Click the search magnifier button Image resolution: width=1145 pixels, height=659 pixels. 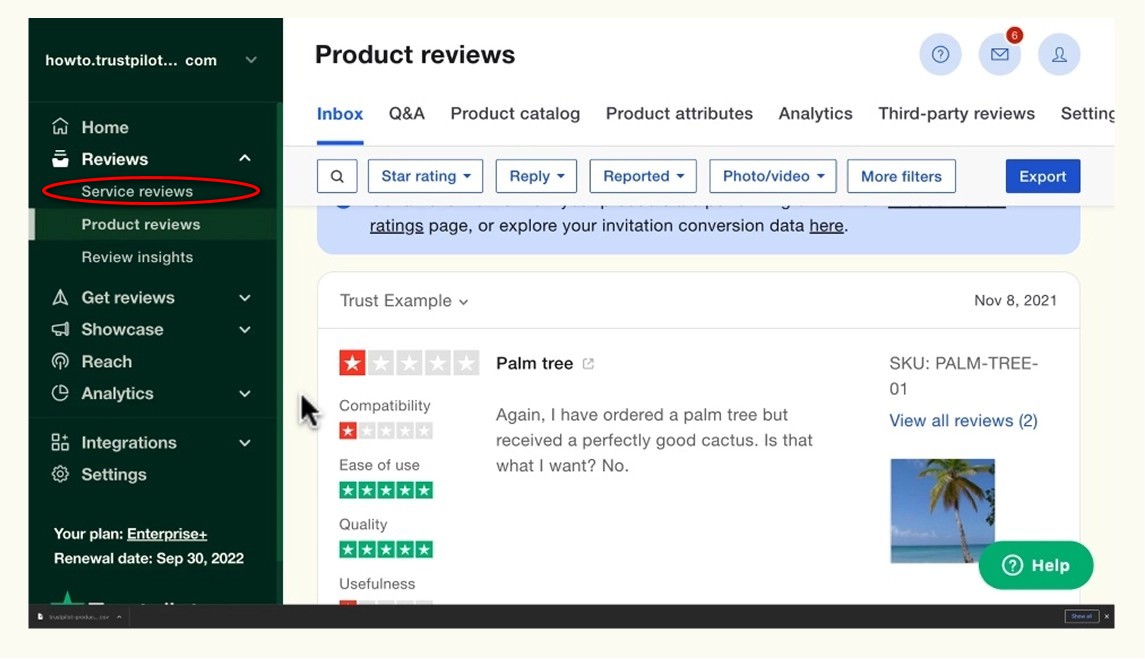click(x=337, y=176)
